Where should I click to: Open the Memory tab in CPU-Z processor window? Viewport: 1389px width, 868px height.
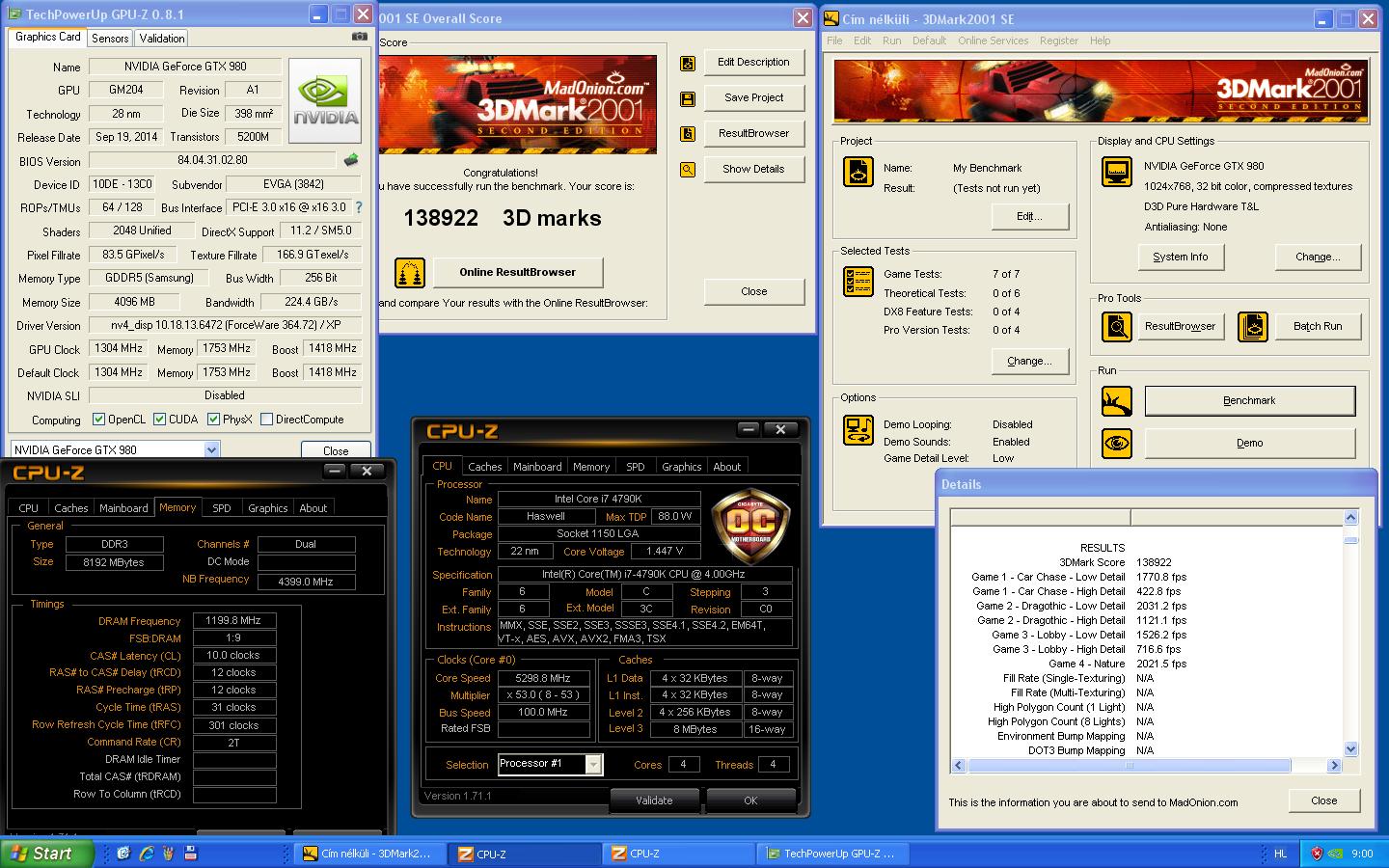[x=591, y=467]
